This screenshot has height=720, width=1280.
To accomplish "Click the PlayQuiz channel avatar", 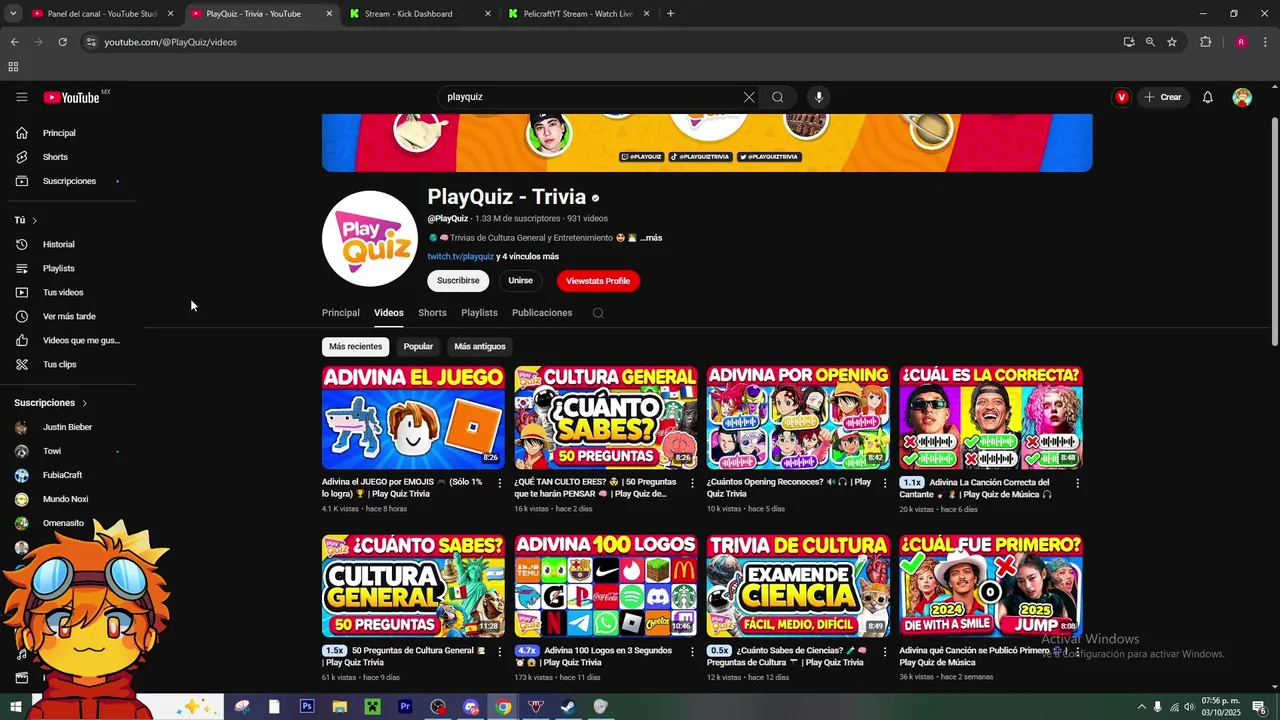I will (x=369, y=238).
